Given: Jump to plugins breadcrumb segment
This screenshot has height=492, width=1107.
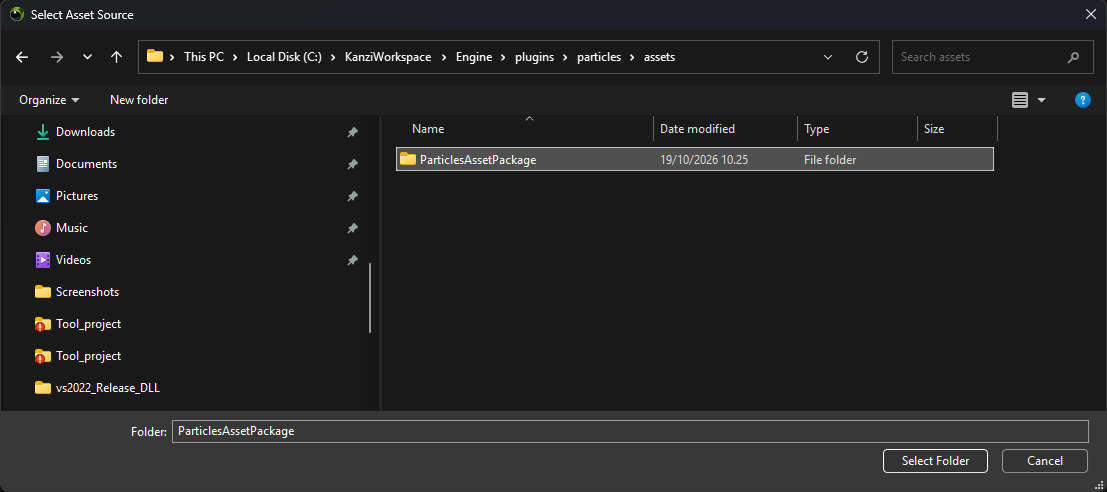Looking at the screenshot, I should click(x=535, y=57).
